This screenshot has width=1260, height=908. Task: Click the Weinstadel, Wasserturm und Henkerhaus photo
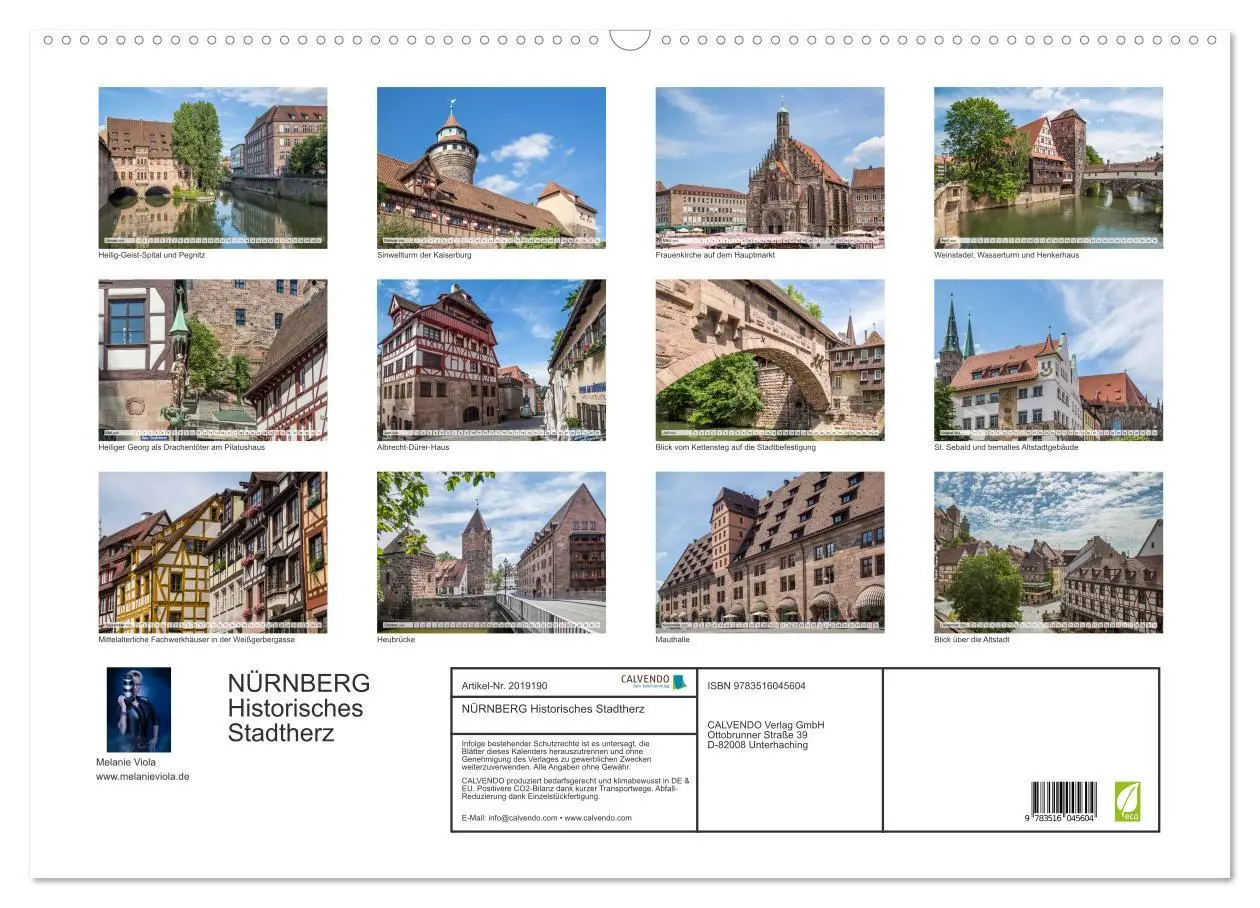1048,167
